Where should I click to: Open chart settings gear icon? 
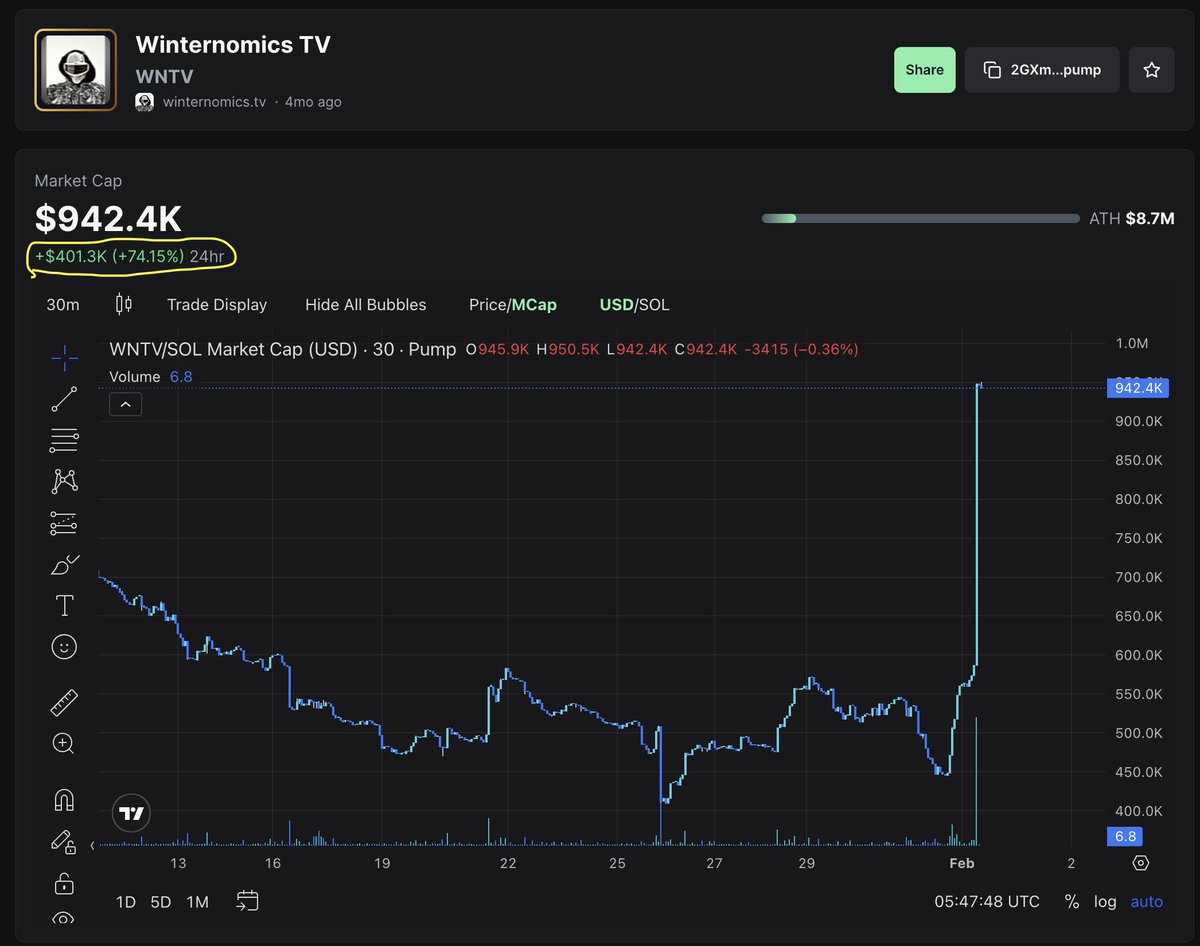[1141, 863]
